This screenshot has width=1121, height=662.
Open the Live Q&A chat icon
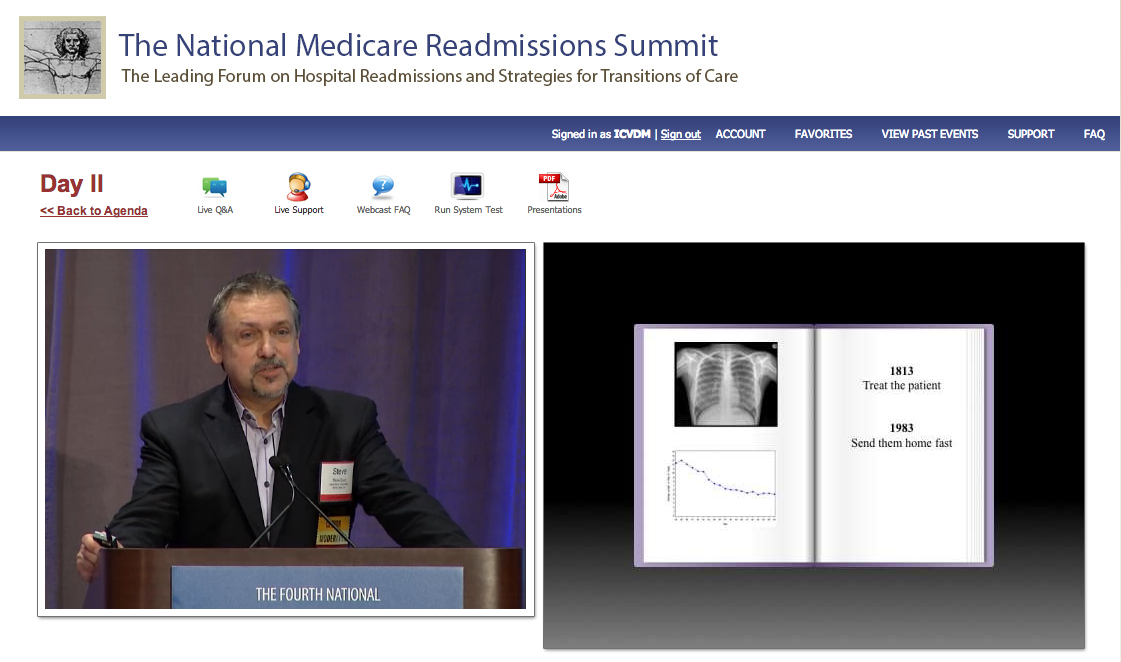[214, 187]
